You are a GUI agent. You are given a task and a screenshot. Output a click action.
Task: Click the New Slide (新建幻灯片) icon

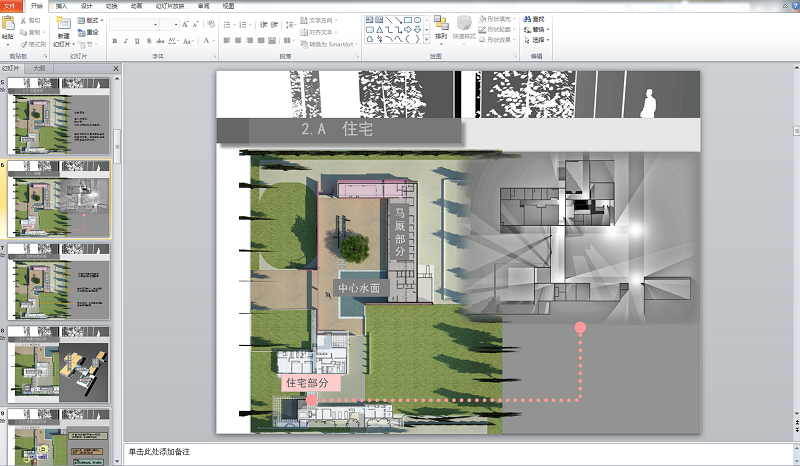pyautogui.click(x=63, y=23)
